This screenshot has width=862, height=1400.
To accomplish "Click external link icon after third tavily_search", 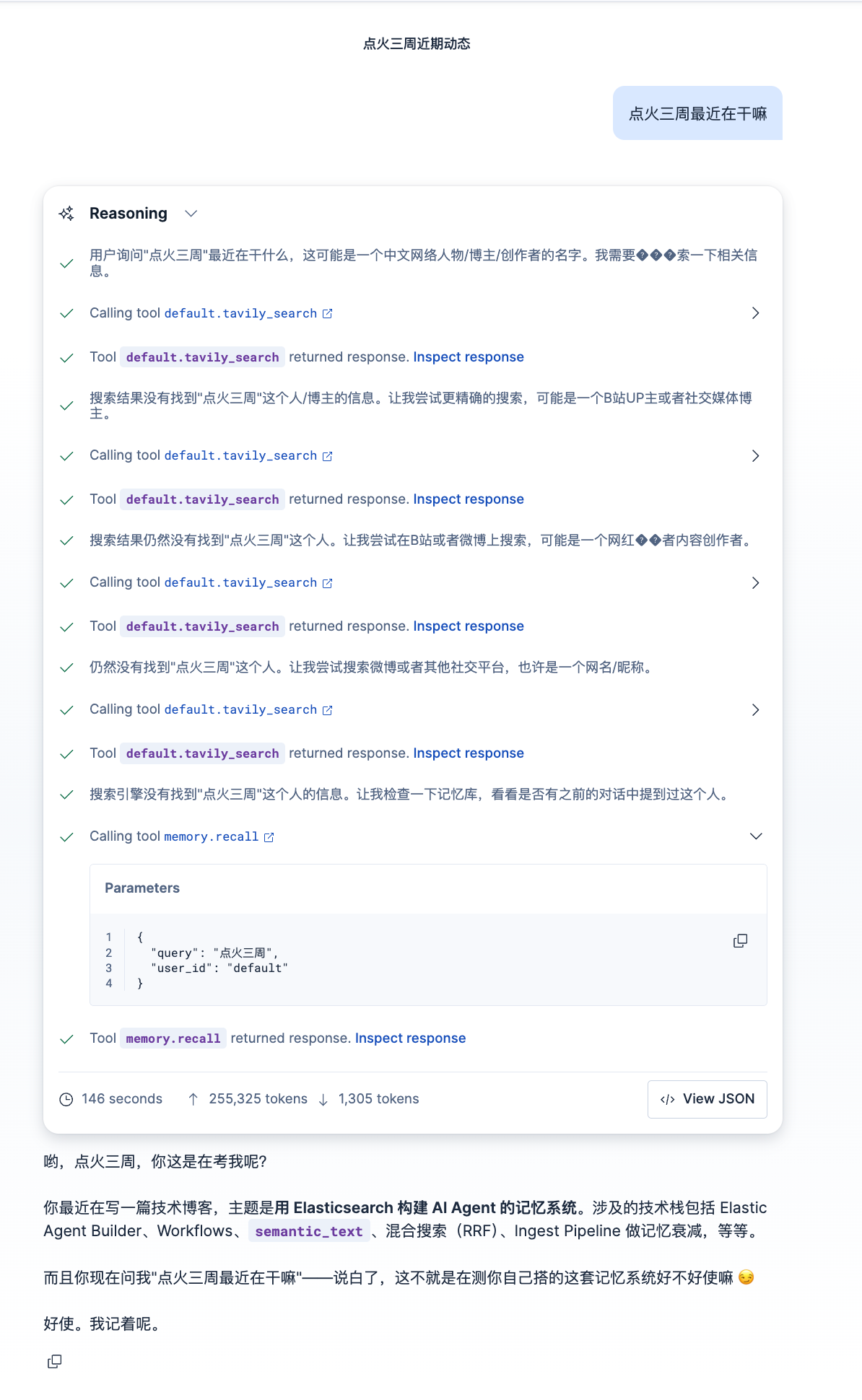I will [327, 583].
